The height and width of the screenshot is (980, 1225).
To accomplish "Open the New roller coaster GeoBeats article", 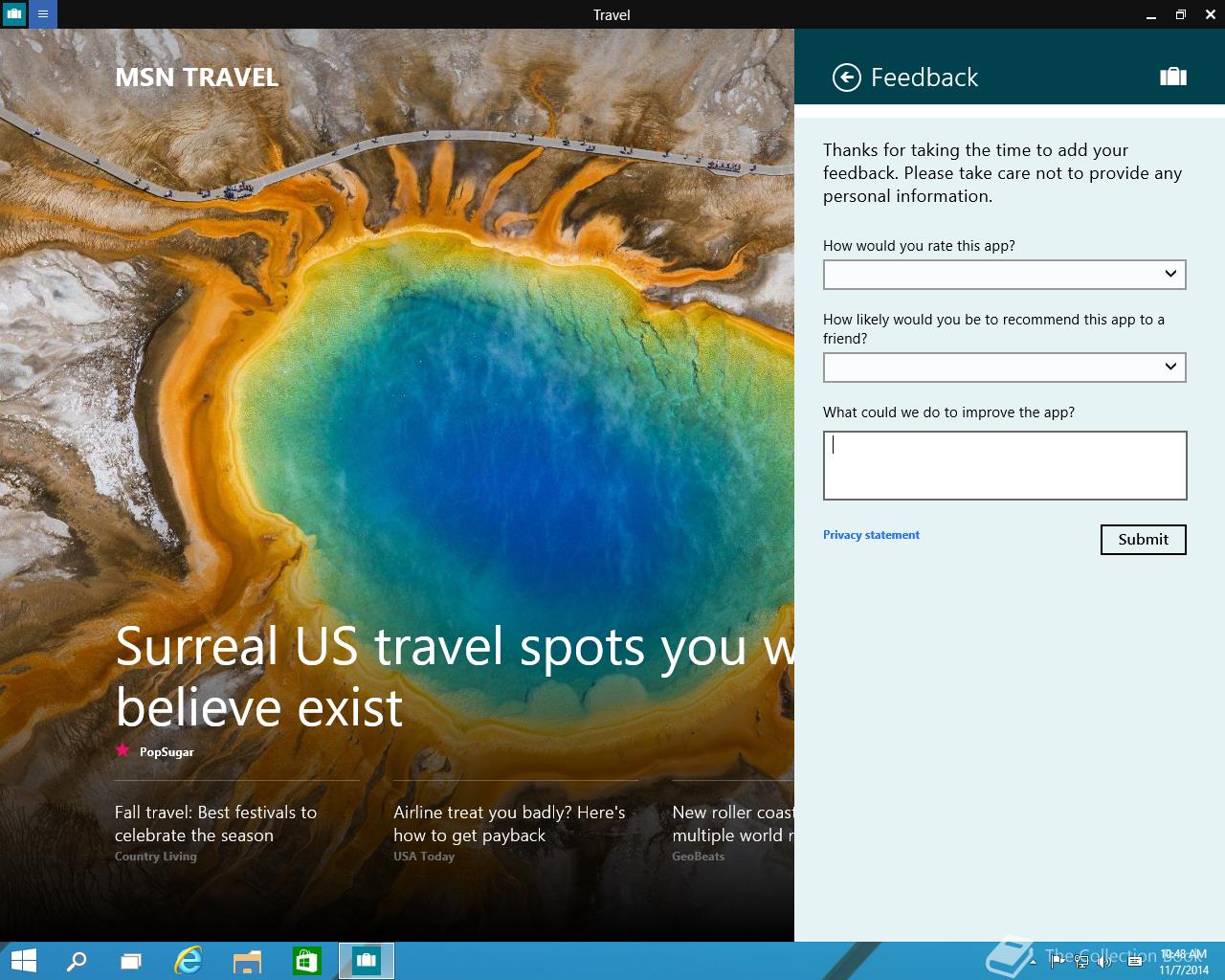I will pyautogui.click(x=733, y=824).
